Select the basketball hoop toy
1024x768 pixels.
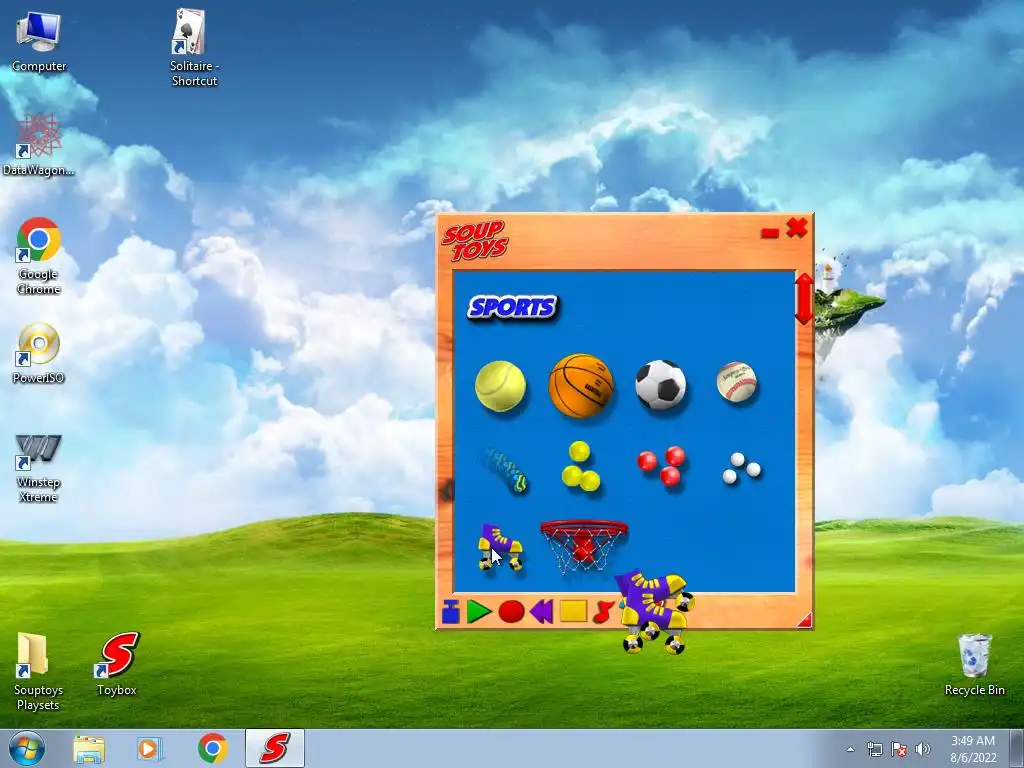tap(583, 547)
